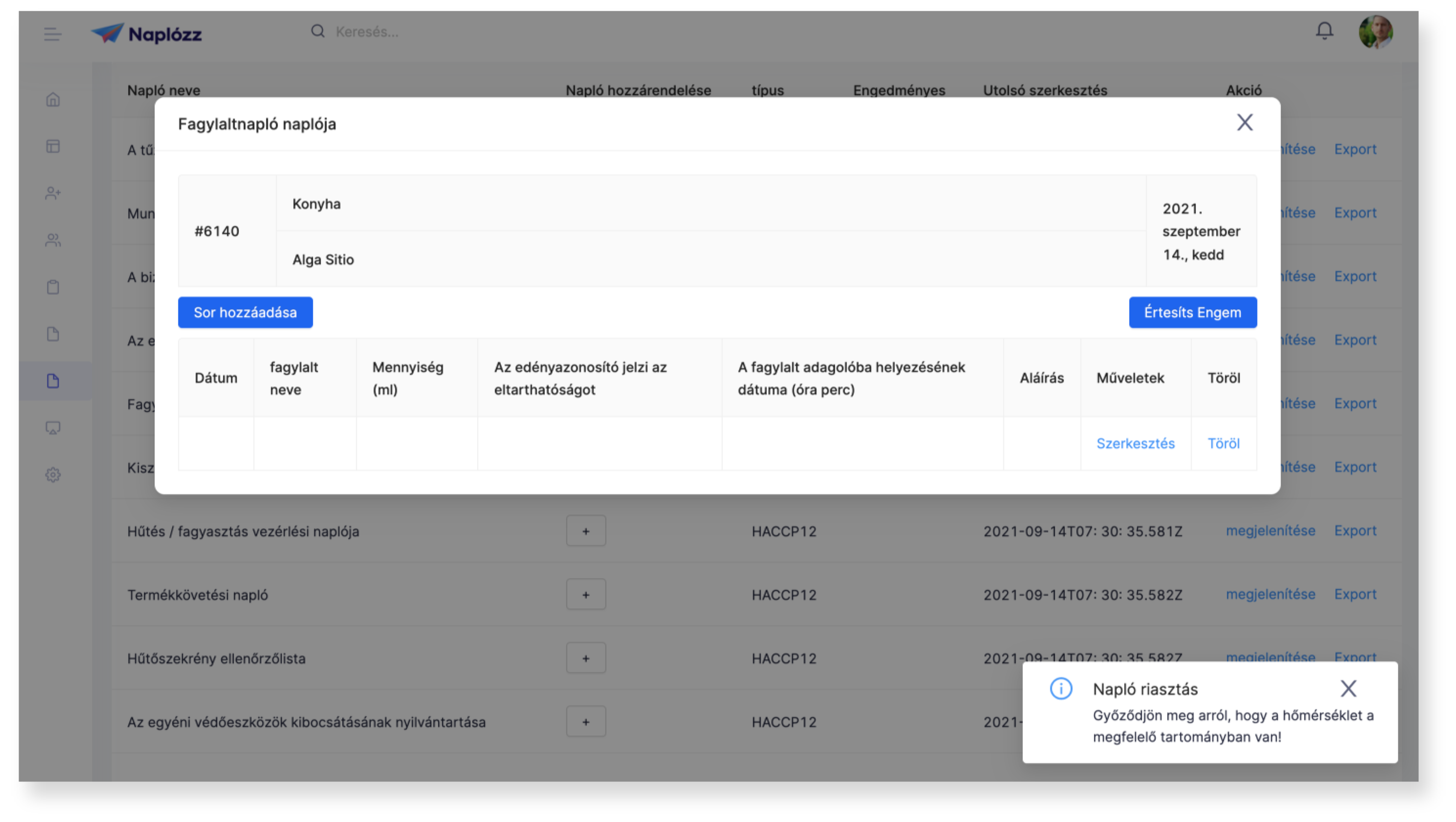Click the Töröl link in table row
Viewport: 1456px width, 822px height.
point(1223,443)
